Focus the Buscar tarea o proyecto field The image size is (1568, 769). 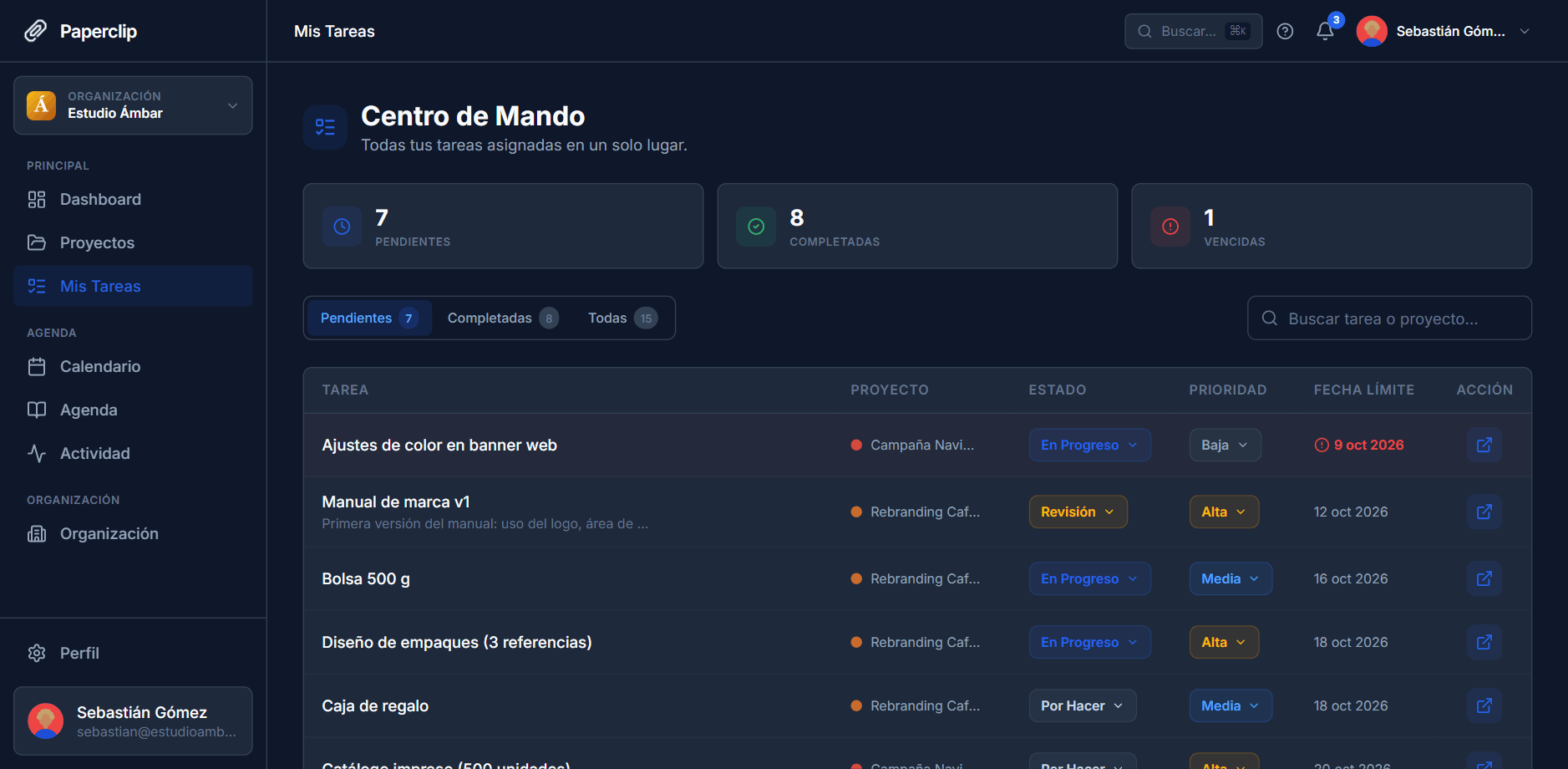point(1389,318)
